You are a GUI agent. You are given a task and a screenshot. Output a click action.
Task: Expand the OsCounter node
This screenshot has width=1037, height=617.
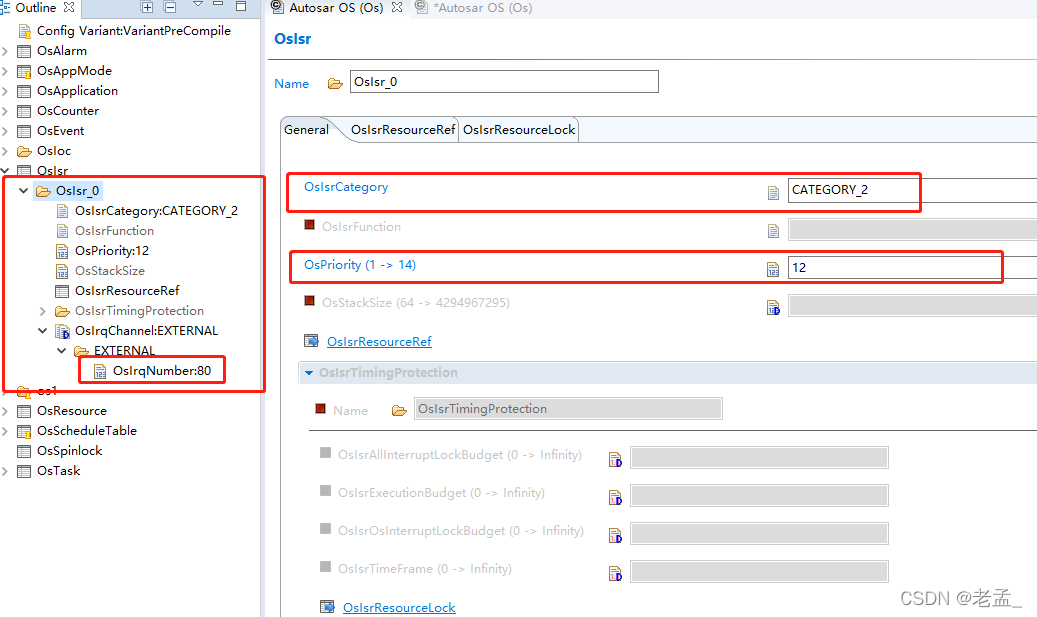pos(5,110)
